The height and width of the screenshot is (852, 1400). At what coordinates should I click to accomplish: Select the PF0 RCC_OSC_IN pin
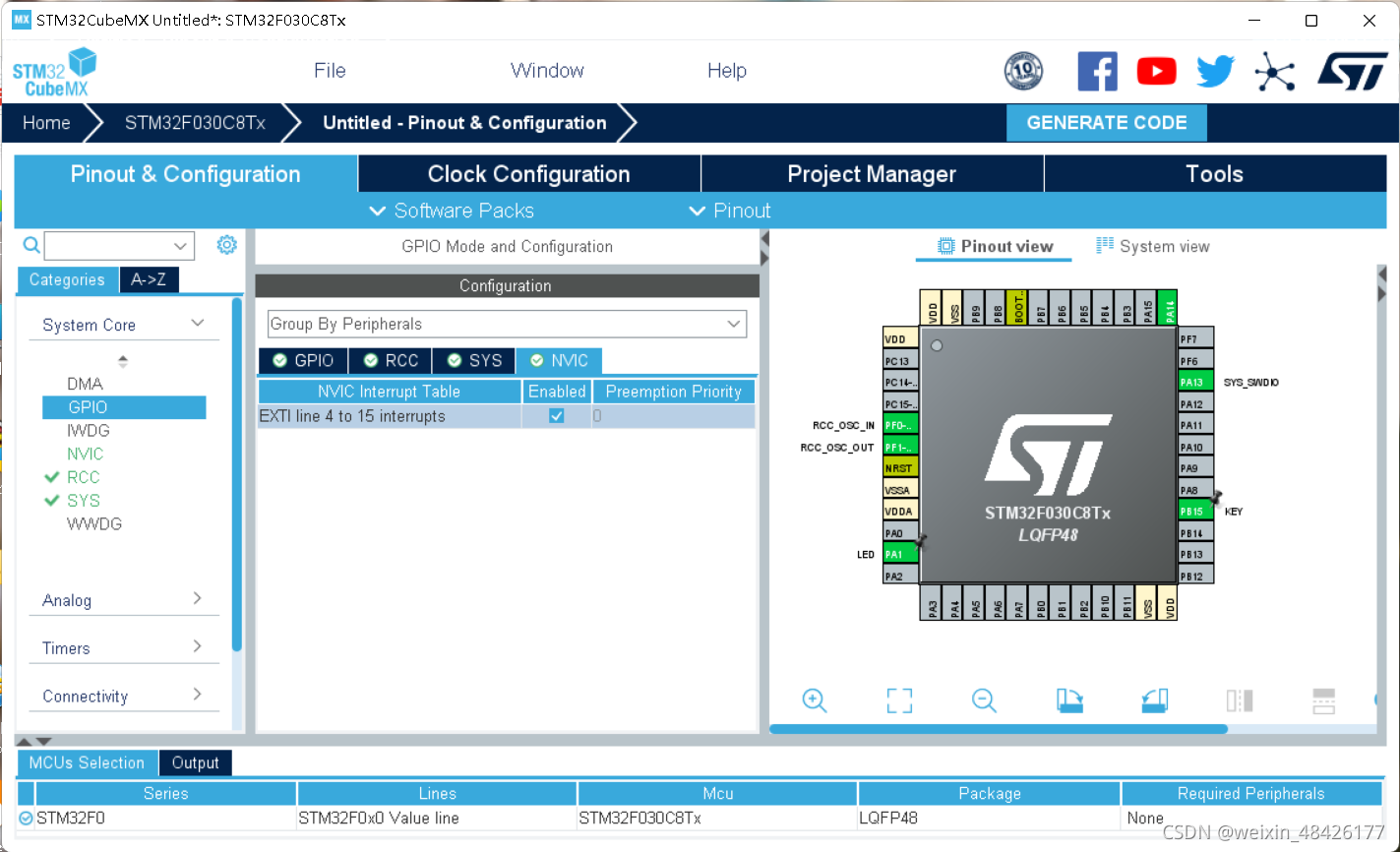pyautogui.click(x=900, y=425)
